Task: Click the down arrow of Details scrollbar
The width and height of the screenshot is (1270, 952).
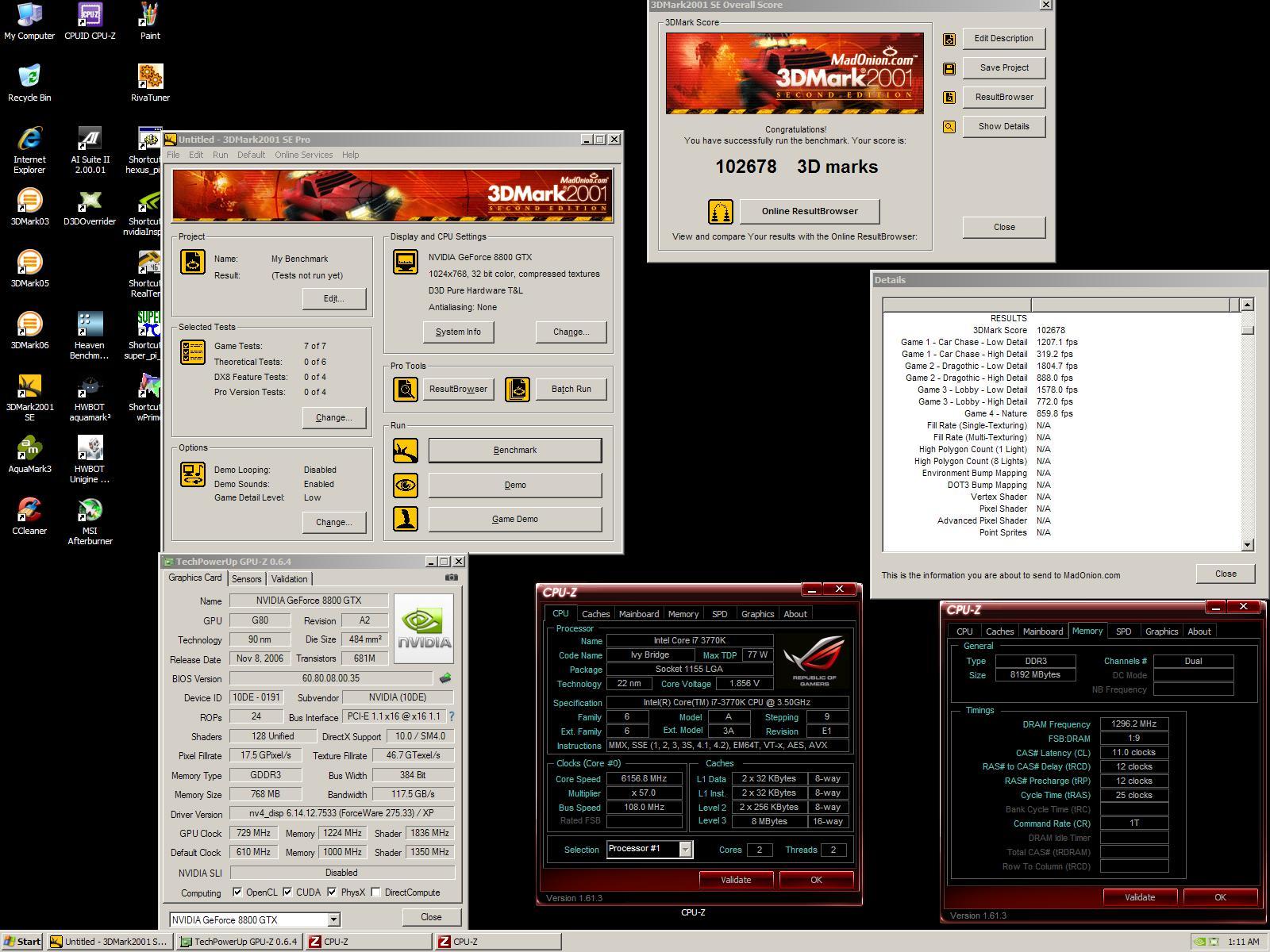Action: (1247, 544)
